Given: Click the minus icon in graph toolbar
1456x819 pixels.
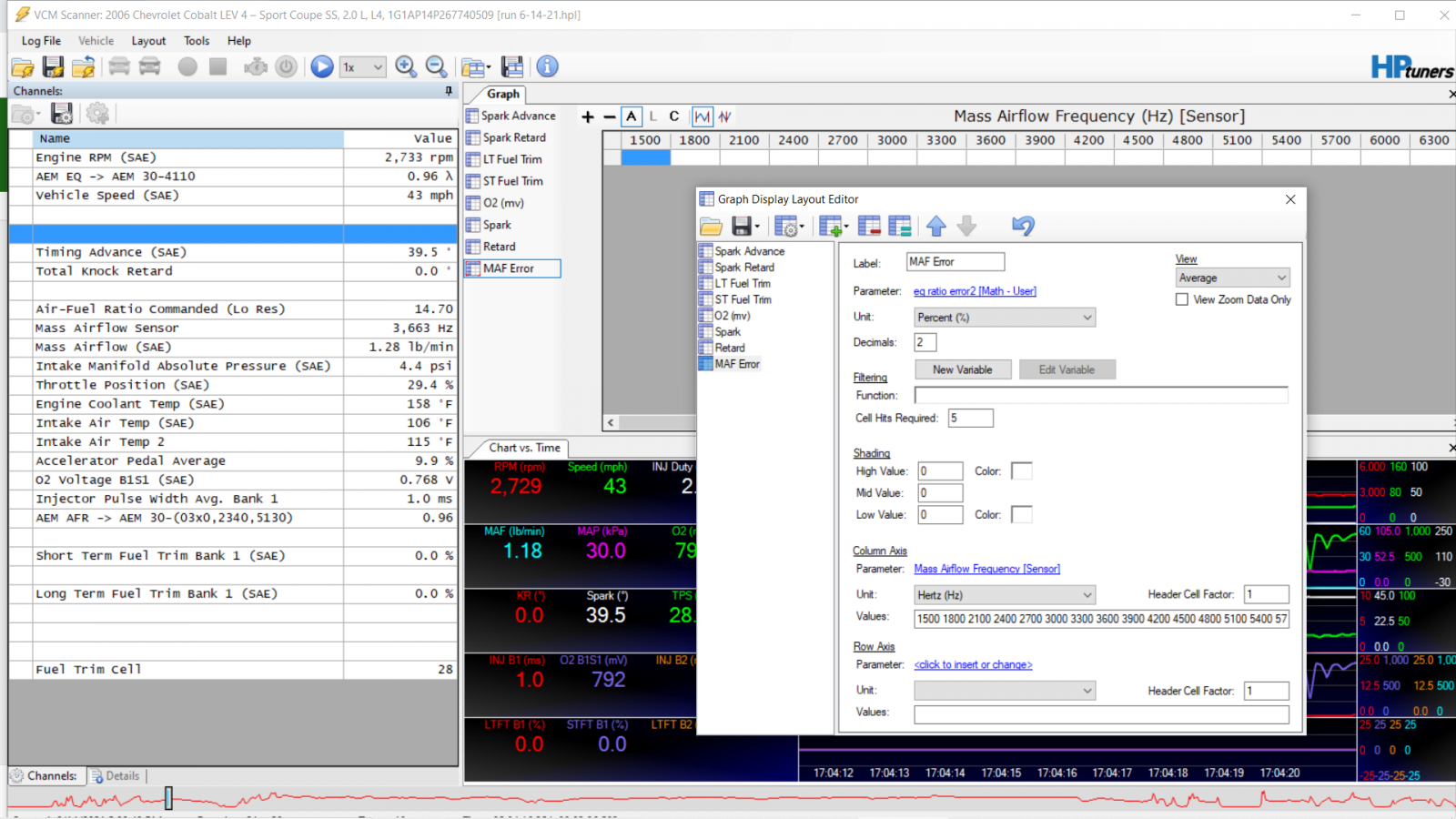Looking at the screenshot, I should tap(609, 116).
